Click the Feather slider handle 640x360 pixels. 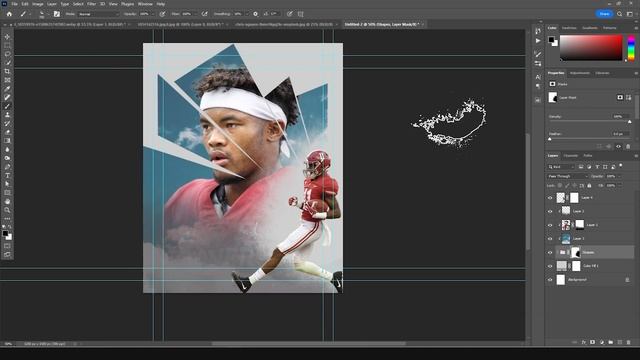pos(549,139)
